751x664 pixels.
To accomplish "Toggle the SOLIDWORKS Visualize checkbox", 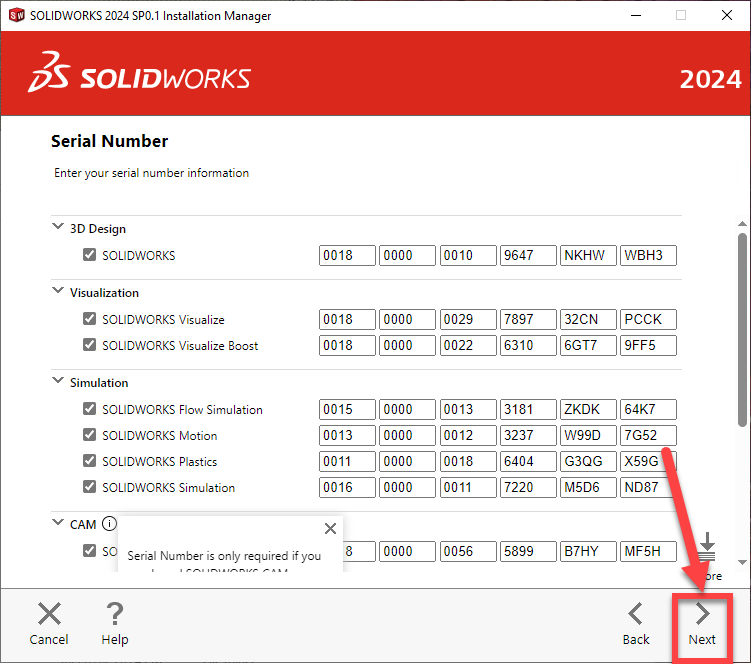I will coord(89,319).
